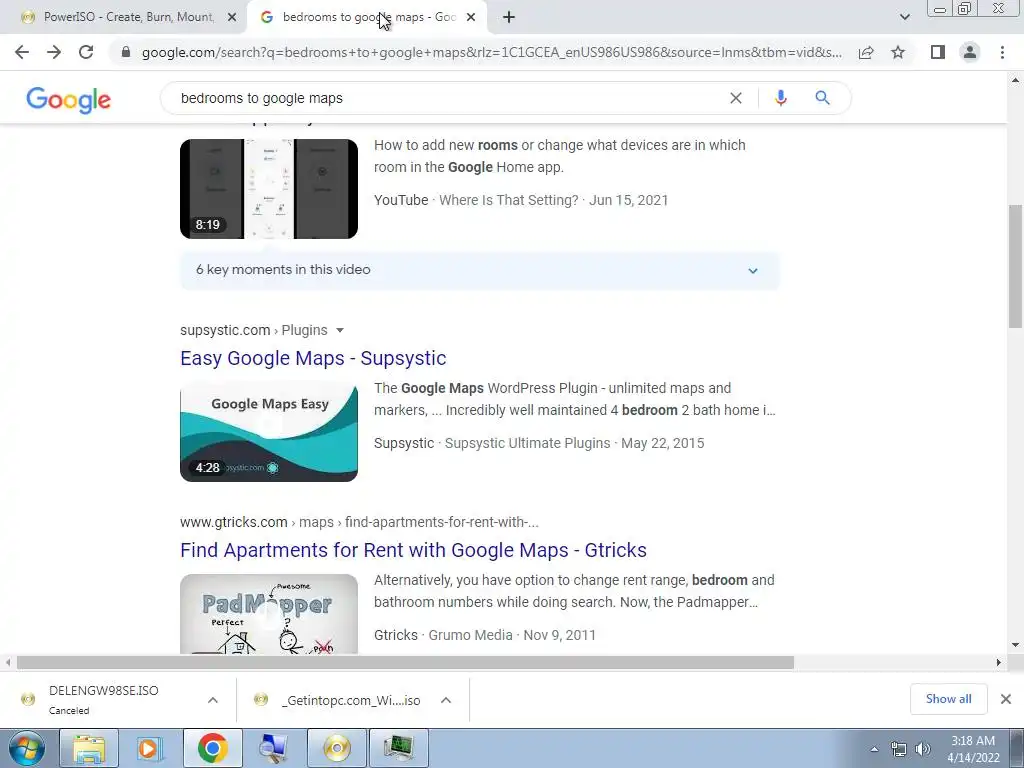Open the Windows Start menu

[x=27, y=748]
